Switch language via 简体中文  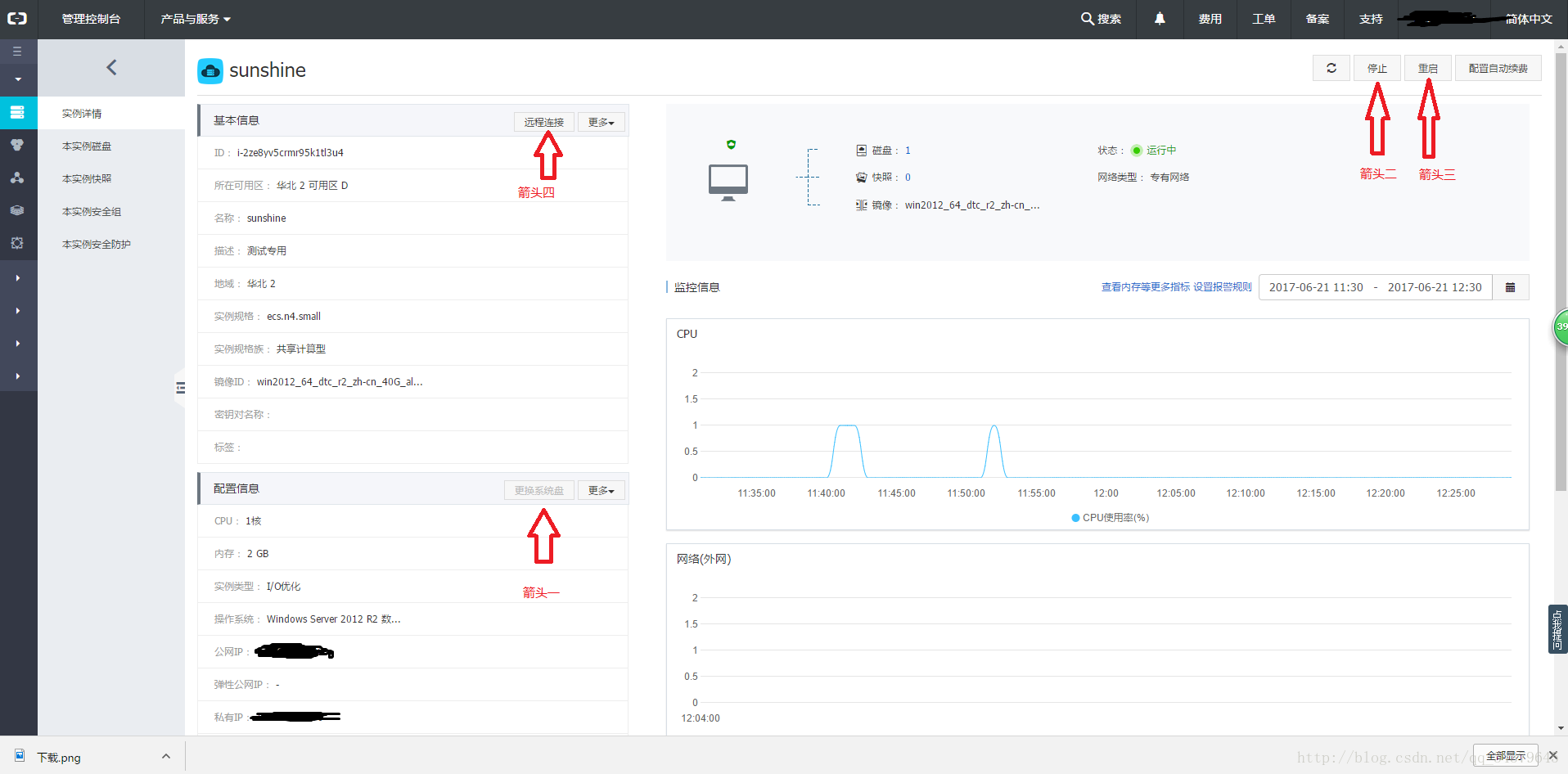pyautogui.click(x=1529, y=19)
